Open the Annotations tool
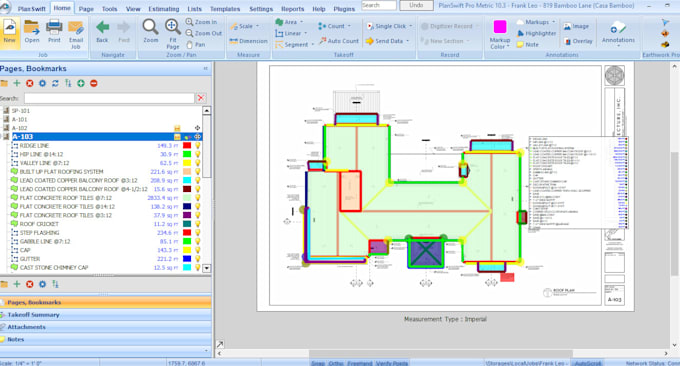The image size is (680, 366). click(618, 33)
